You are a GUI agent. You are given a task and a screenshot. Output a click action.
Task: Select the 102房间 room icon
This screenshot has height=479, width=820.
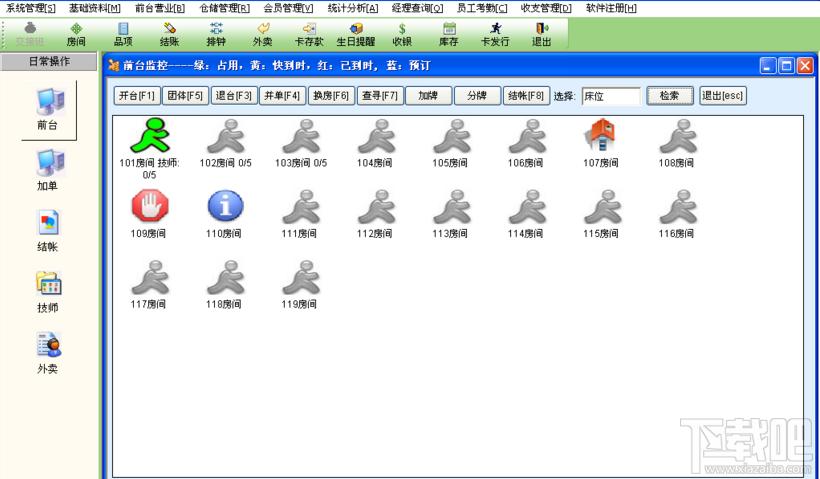click(225, 136)
